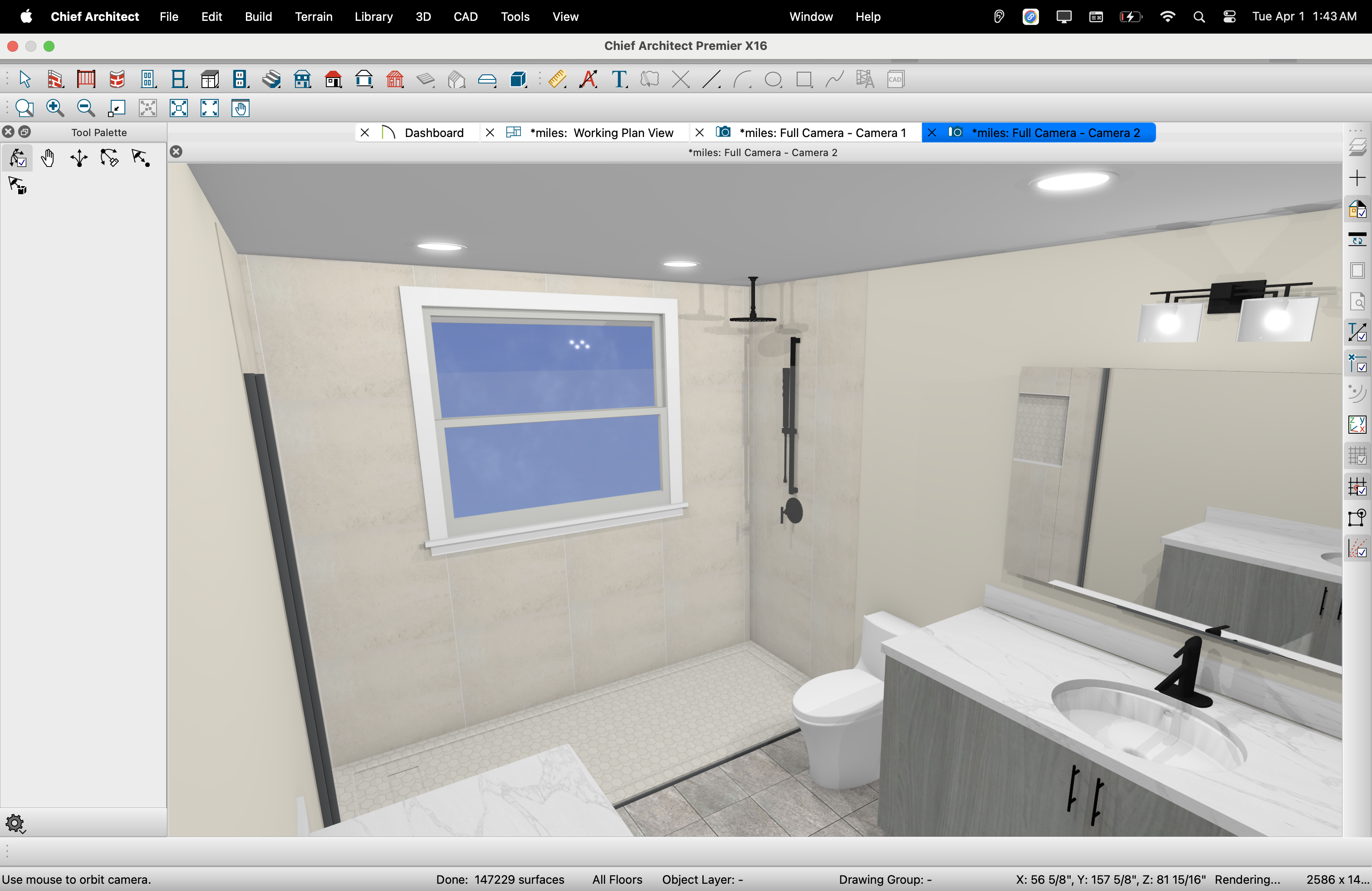Select the Mouse-Pan hand tool in Tool Palette

coord(48,158)
